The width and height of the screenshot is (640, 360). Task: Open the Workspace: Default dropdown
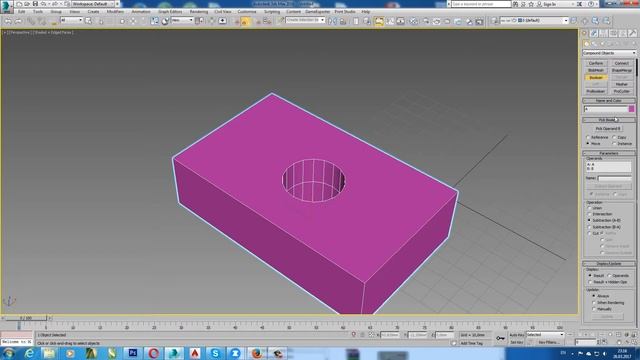click(x=92, y=4)
